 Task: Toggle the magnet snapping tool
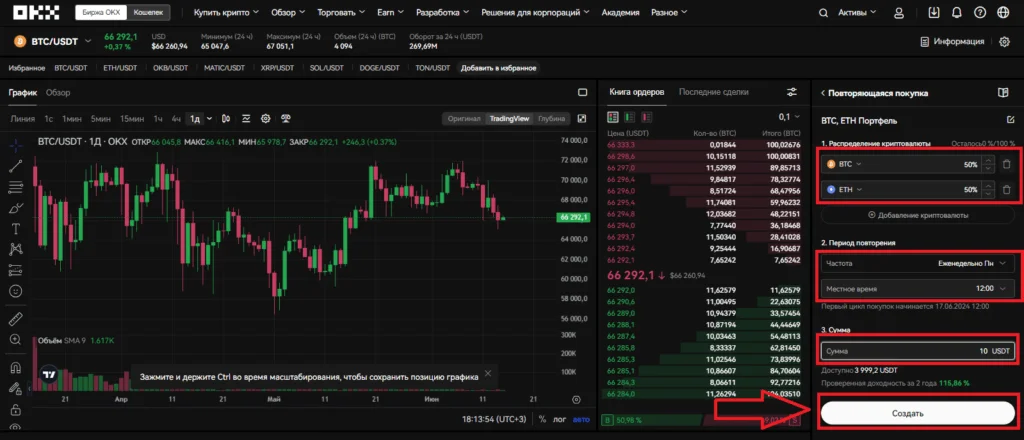point(16,368)
